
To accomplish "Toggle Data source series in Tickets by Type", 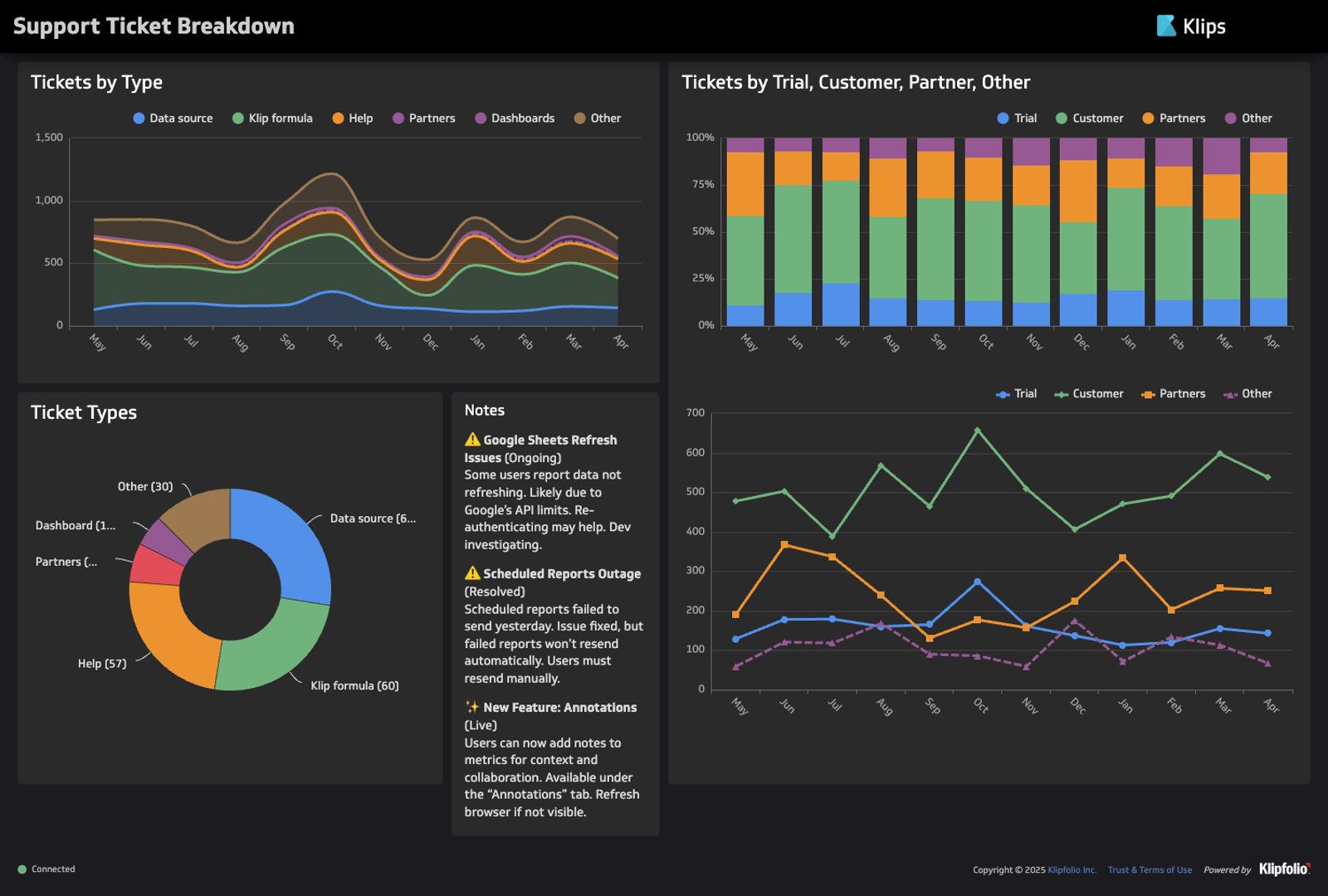I will 173,119.
